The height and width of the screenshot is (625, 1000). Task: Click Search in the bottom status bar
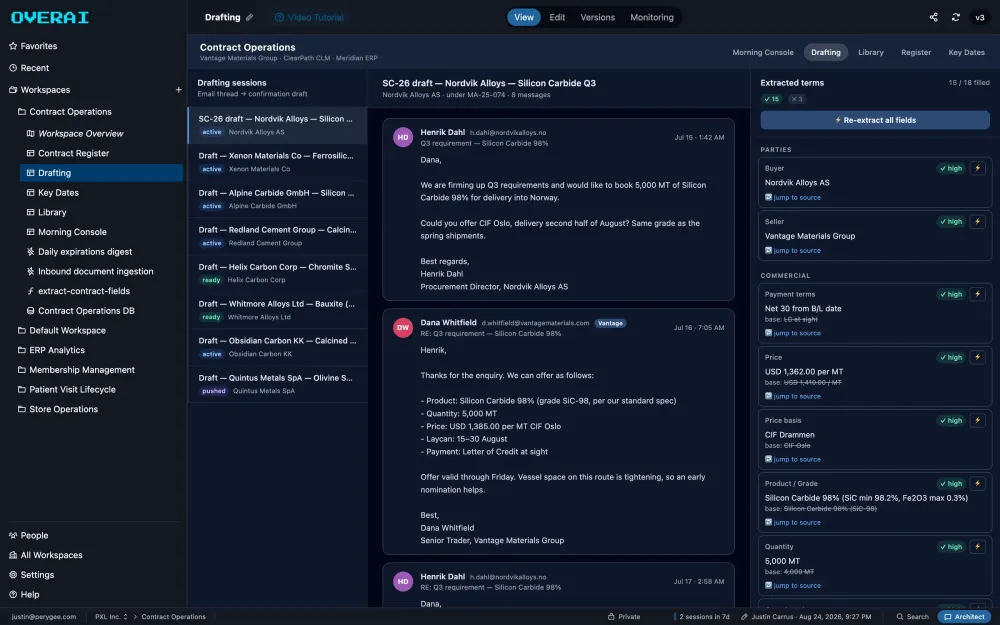[913, 617]
